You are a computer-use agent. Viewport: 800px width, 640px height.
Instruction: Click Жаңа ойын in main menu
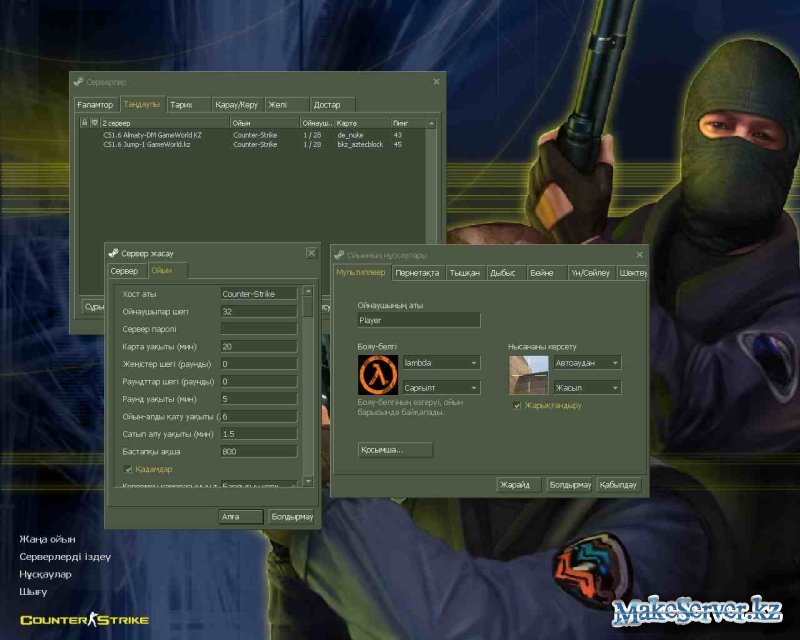[47, 539]
